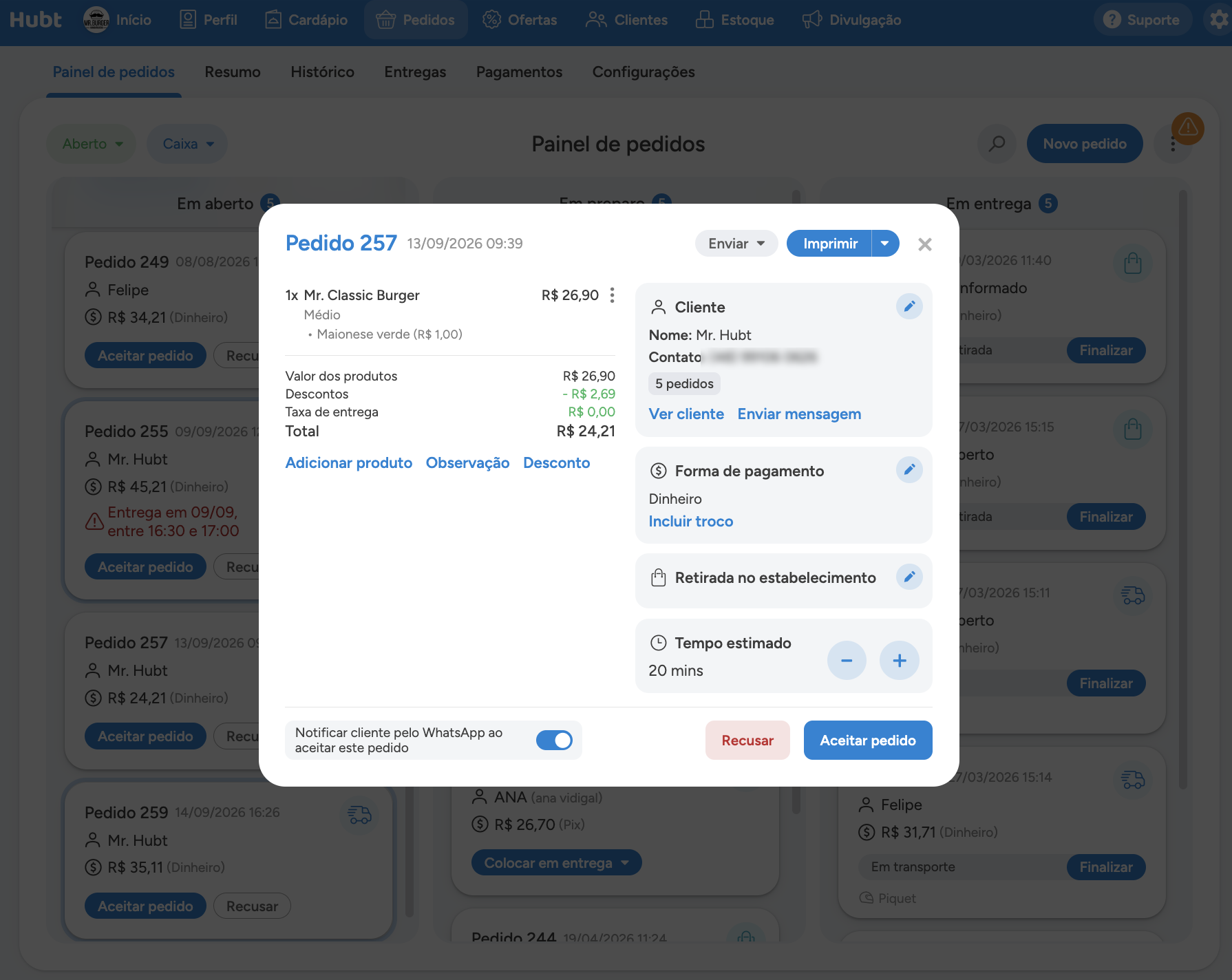Edit the Cliente details pencil icon

909,306
